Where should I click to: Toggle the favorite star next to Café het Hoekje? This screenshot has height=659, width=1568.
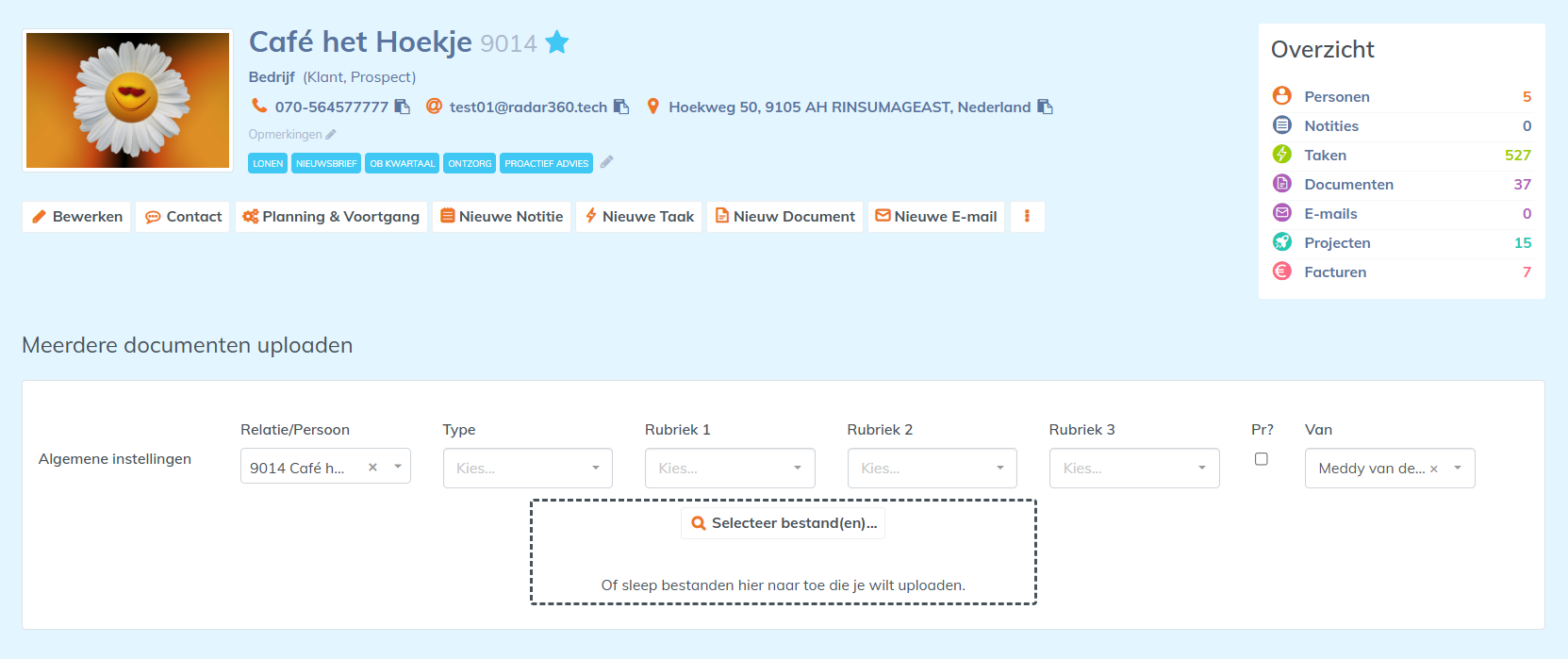557,42
